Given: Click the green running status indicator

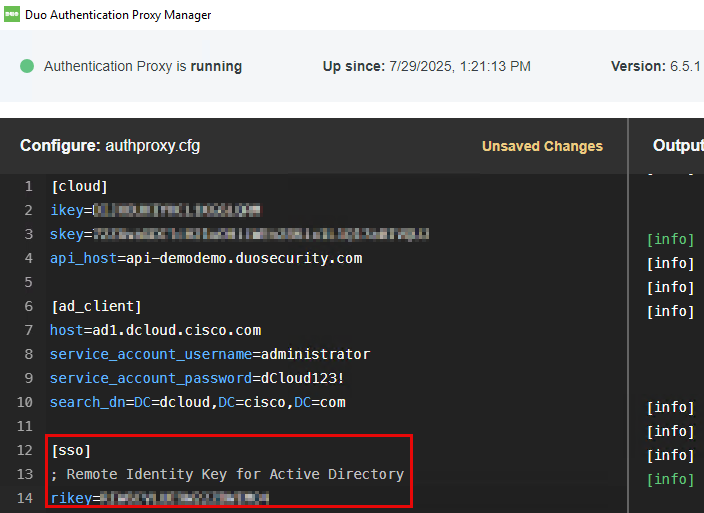Looking at the screenshot, I should point(27,66).
